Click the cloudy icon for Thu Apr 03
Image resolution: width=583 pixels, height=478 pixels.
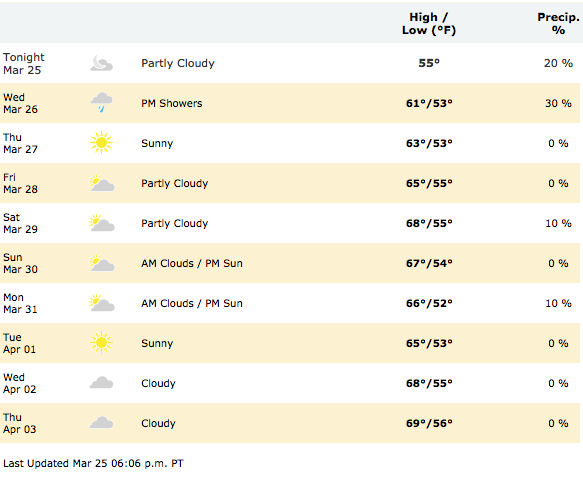[x=101, y=423]
